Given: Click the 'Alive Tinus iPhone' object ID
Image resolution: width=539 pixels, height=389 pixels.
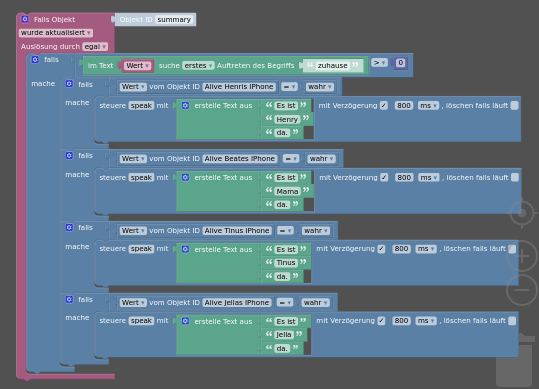Looking at the screenshot, I should pyautogui.click(x=237, y=231).
